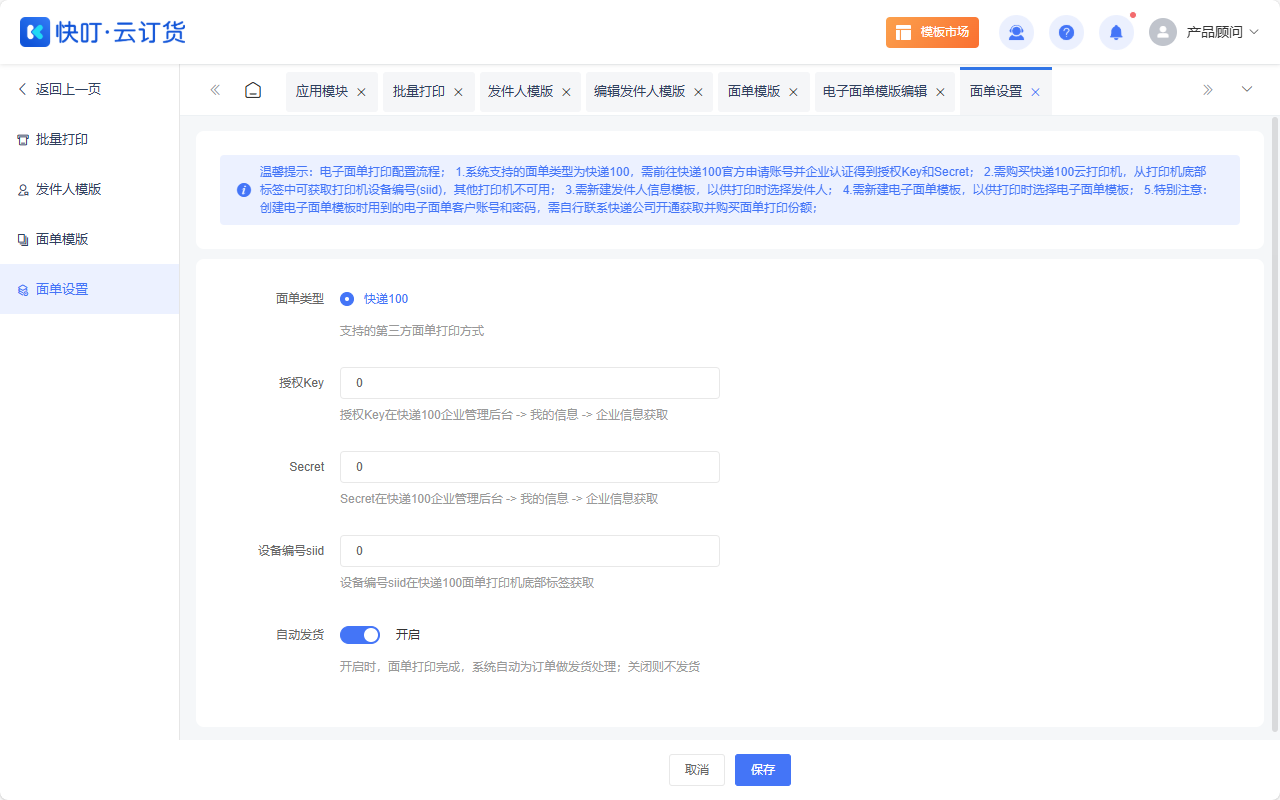Switch to the 编辑发件人模版 tab
Image resolution: width=1280 pixels, height=800 pixels.
click(640, 91)
